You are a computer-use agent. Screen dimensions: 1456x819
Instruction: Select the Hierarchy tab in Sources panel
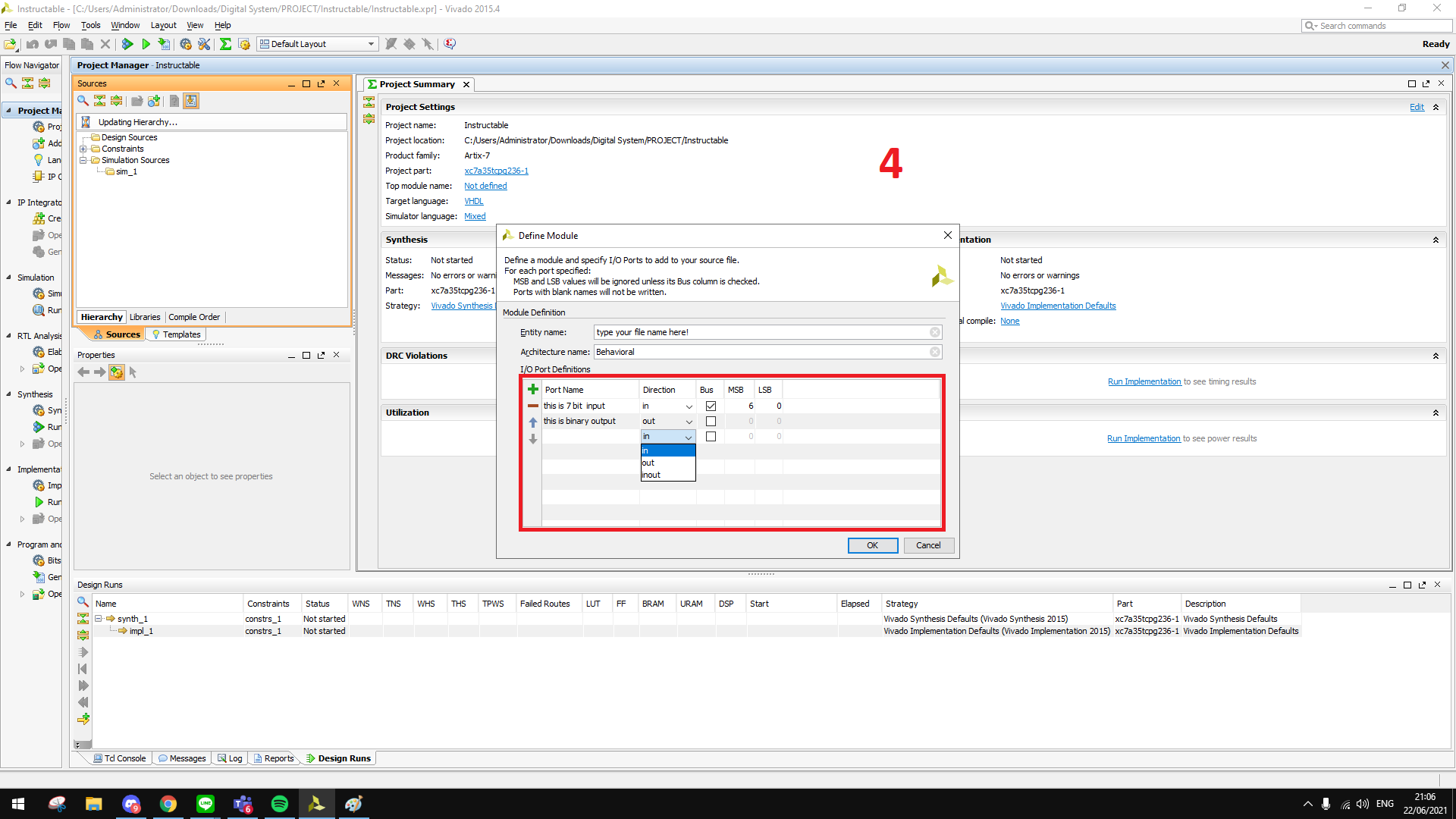[x=100, y=317]
